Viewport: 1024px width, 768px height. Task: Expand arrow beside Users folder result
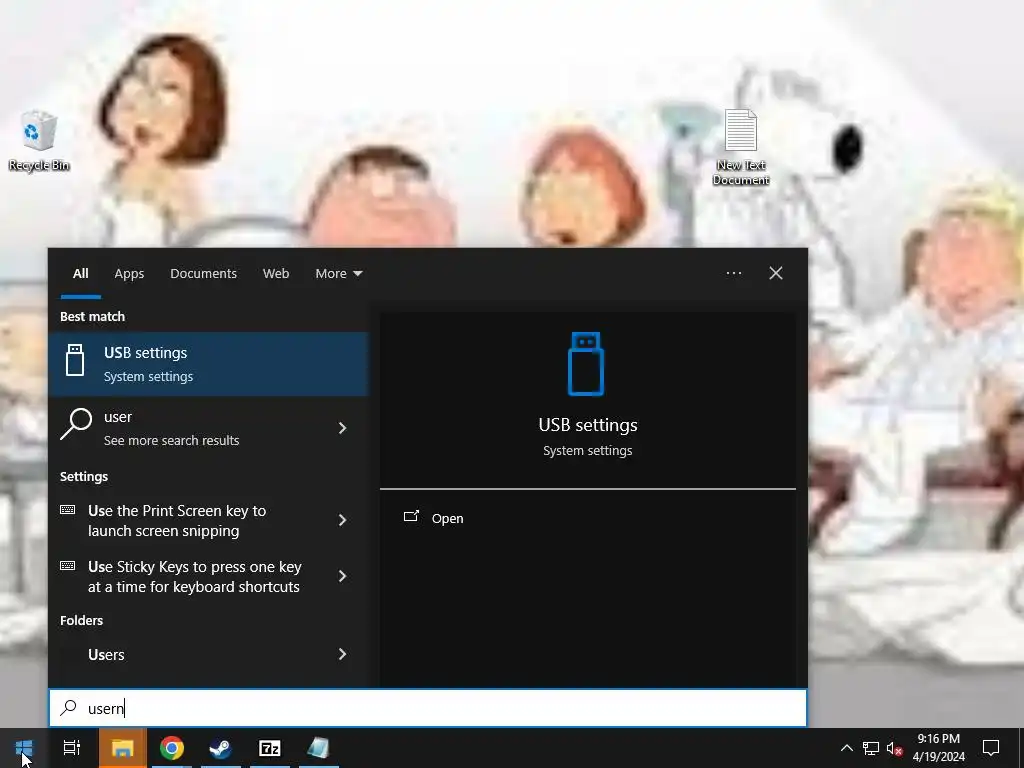click(x=342, y=654)
